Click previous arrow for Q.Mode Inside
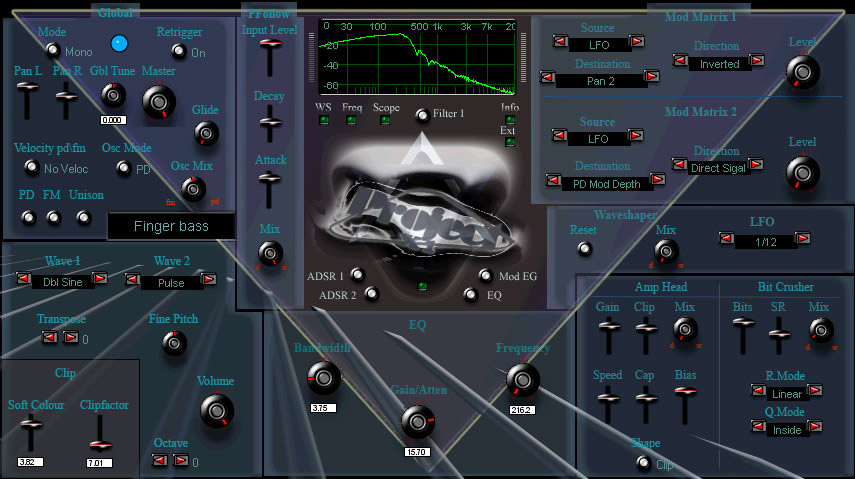 [x=758, y=426]
